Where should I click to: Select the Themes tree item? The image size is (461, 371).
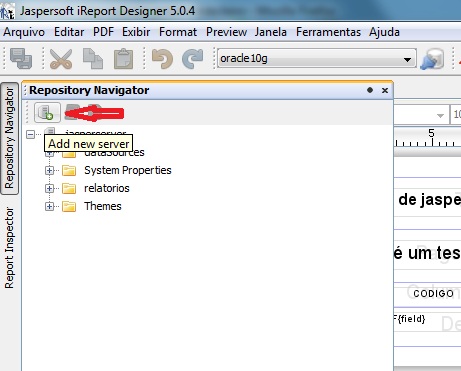[x=103, y=206]
